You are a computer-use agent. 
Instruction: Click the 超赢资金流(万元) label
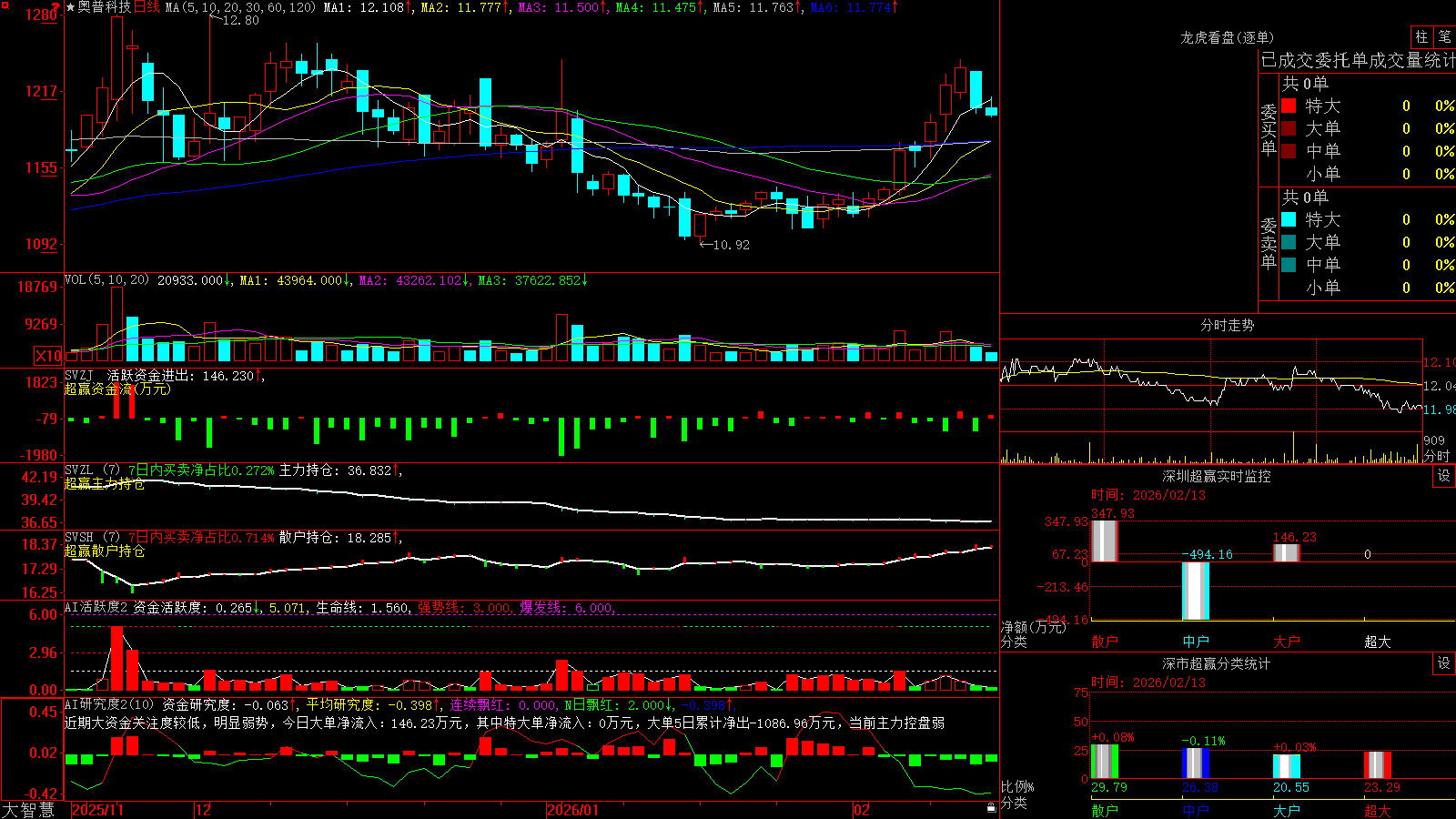click(x=117, y=389)
